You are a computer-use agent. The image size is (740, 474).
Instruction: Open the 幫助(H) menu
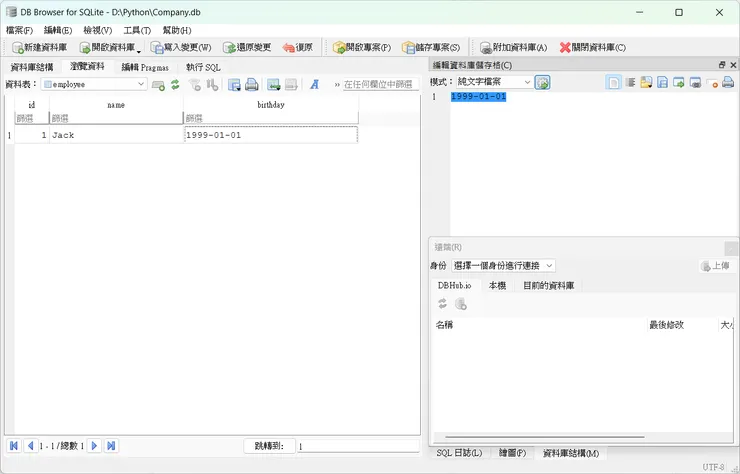pyautogui.click(x=177, y=30)
